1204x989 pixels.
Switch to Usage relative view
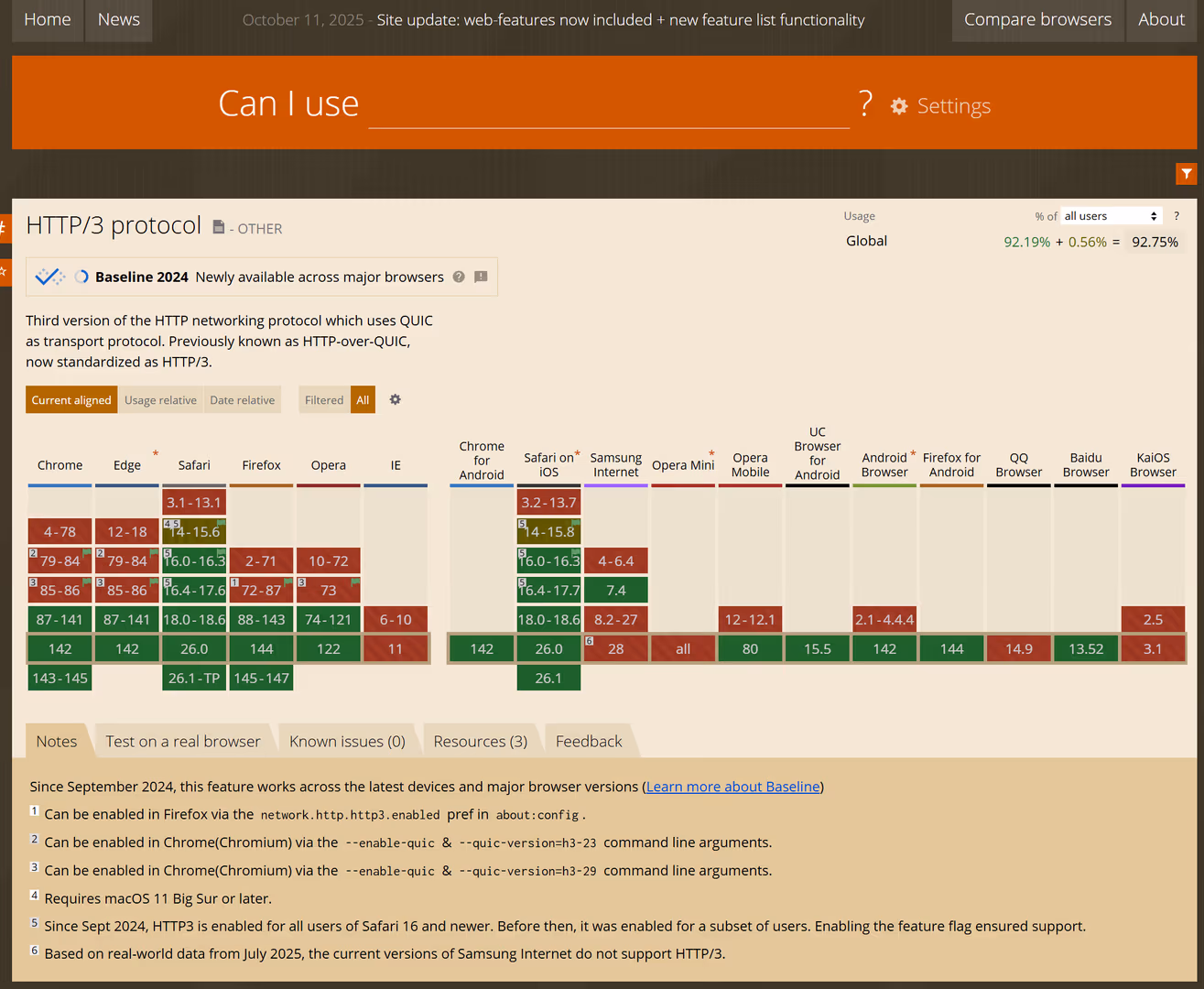(x=160, y=399)
